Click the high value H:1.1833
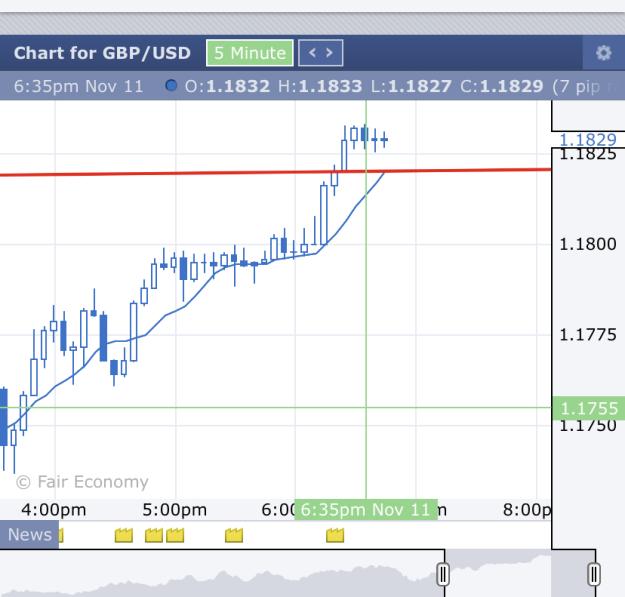This screenshot has height=597, width=625. pos(320,86)
